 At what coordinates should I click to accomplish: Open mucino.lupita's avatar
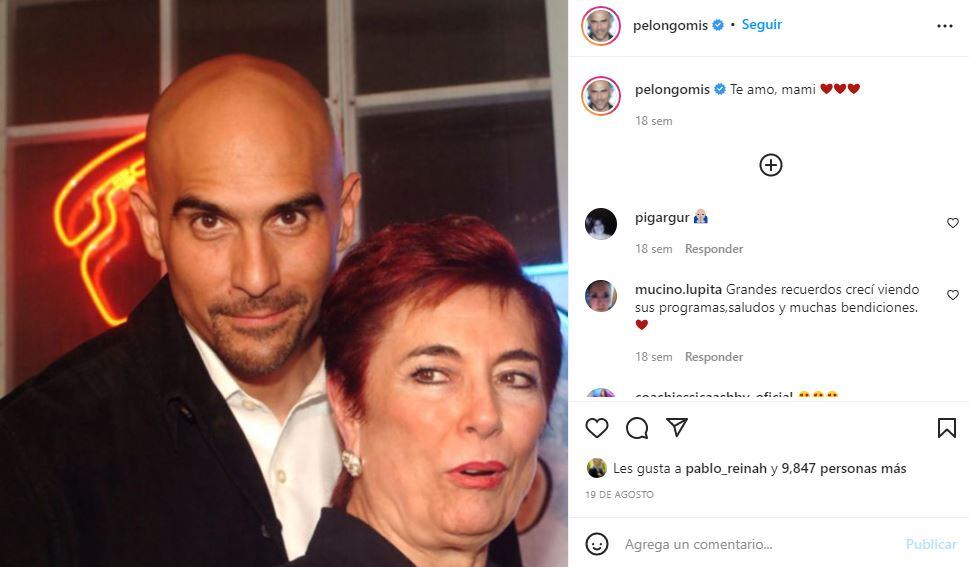601,296
